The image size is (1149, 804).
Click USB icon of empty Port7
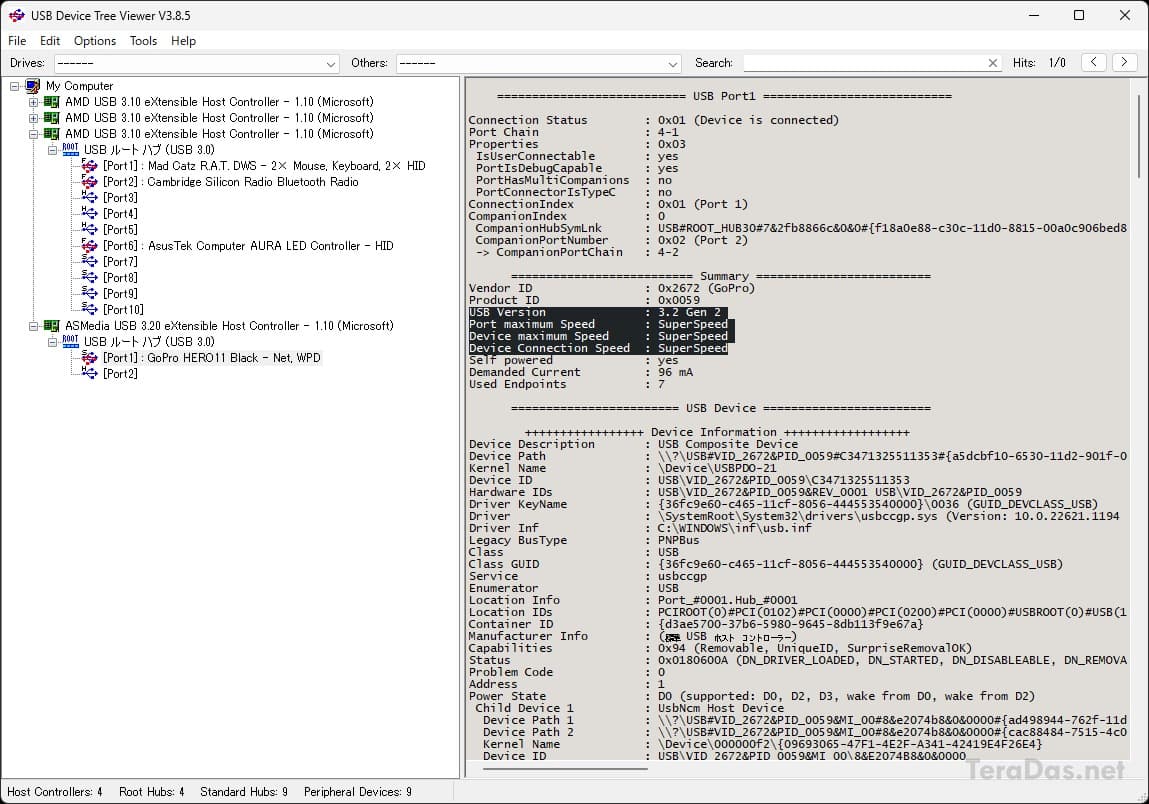tap(89, 262)
